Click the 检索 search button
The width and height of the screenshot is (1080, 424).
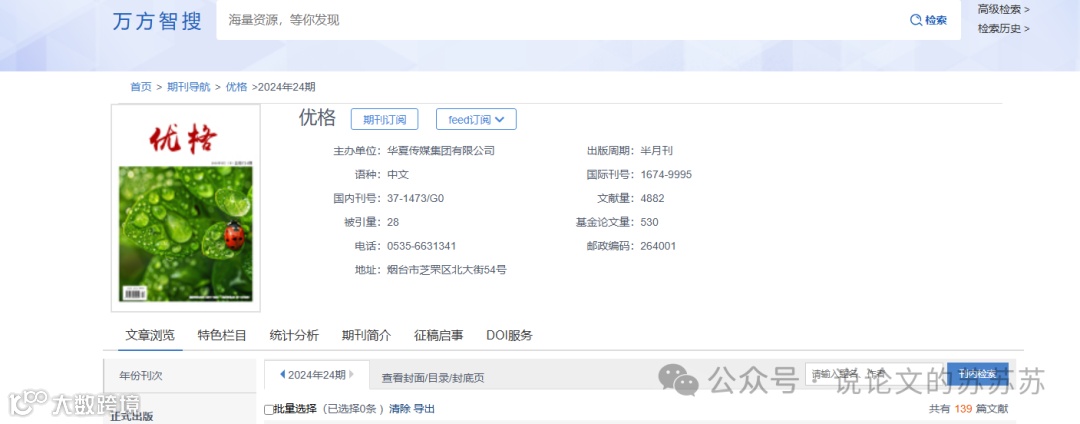click(x=928, y=20)
